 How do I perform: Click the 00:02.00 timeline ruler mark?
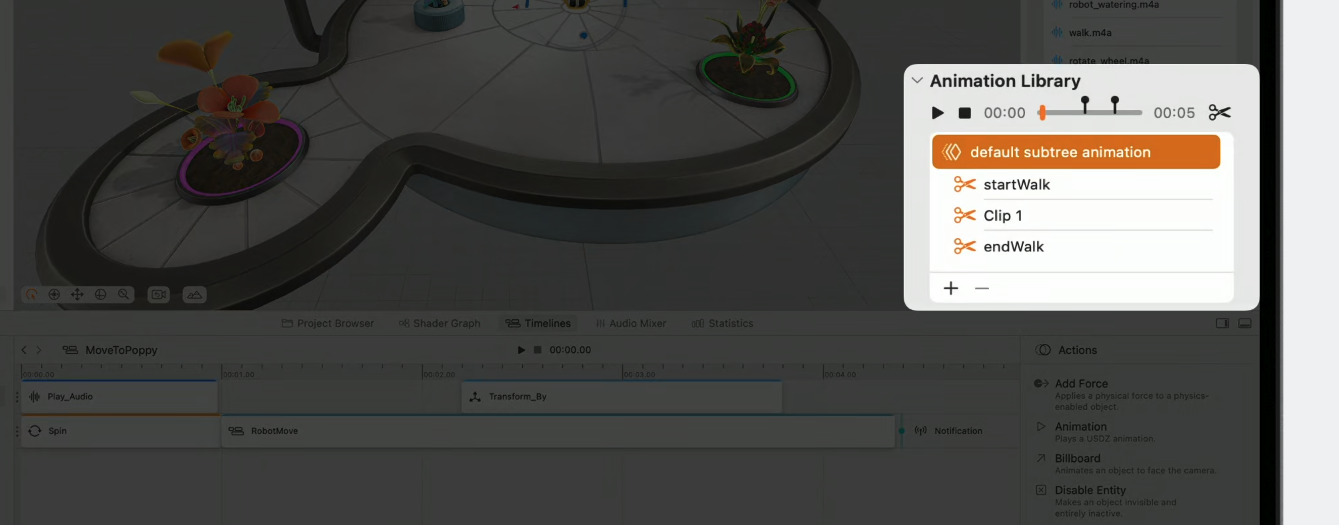click(439, 374)
